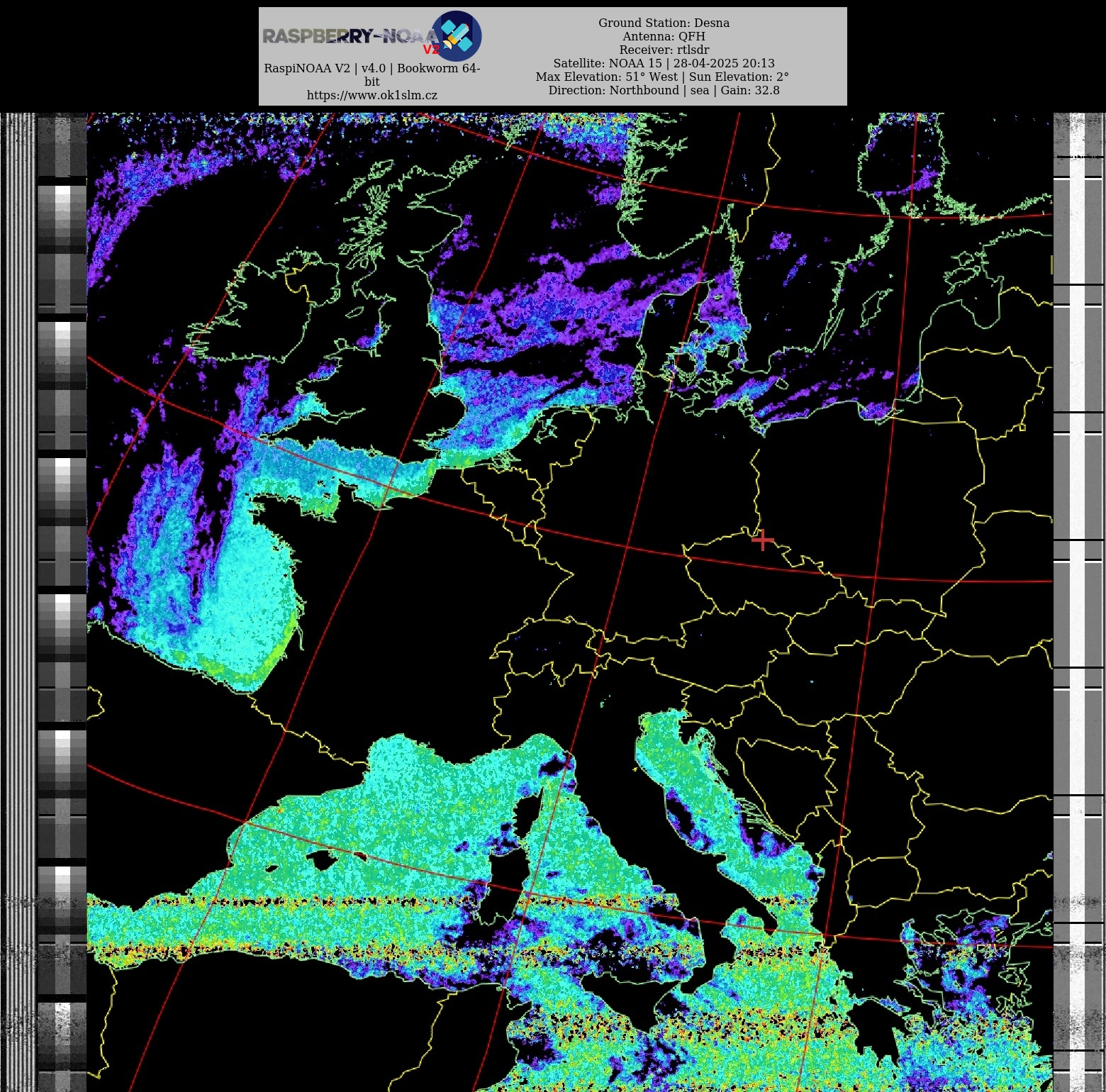Click 'Direction: Northbound | sea | Gain: 32.8' text
Screen dimensions: 1106x1092
[664, 90]
